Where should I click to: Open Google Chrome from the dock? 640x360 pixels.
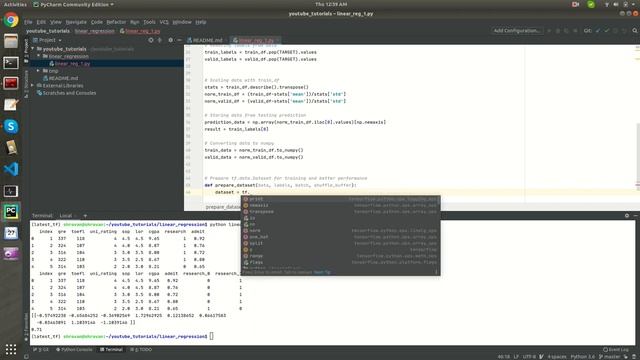[x=11, y=20]
